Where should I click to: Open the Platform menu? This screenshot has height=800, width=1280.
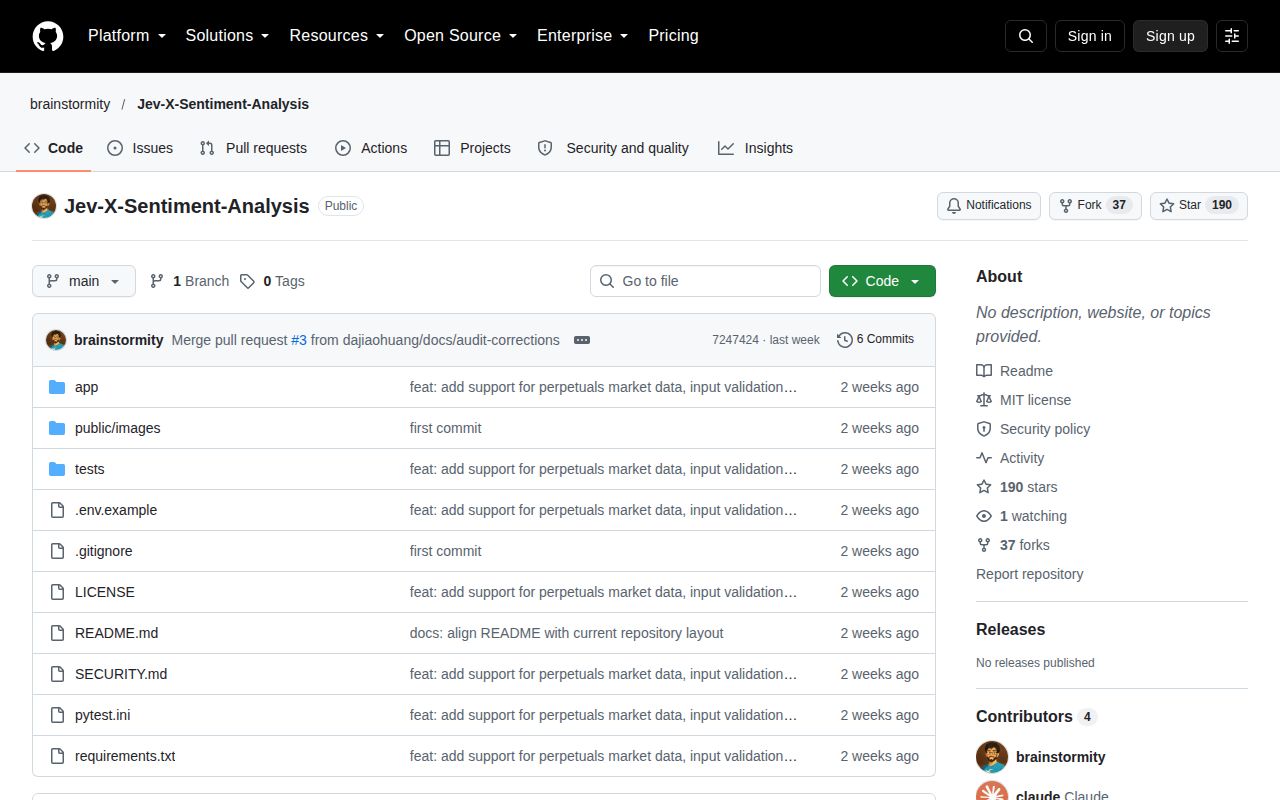[127, 36]
